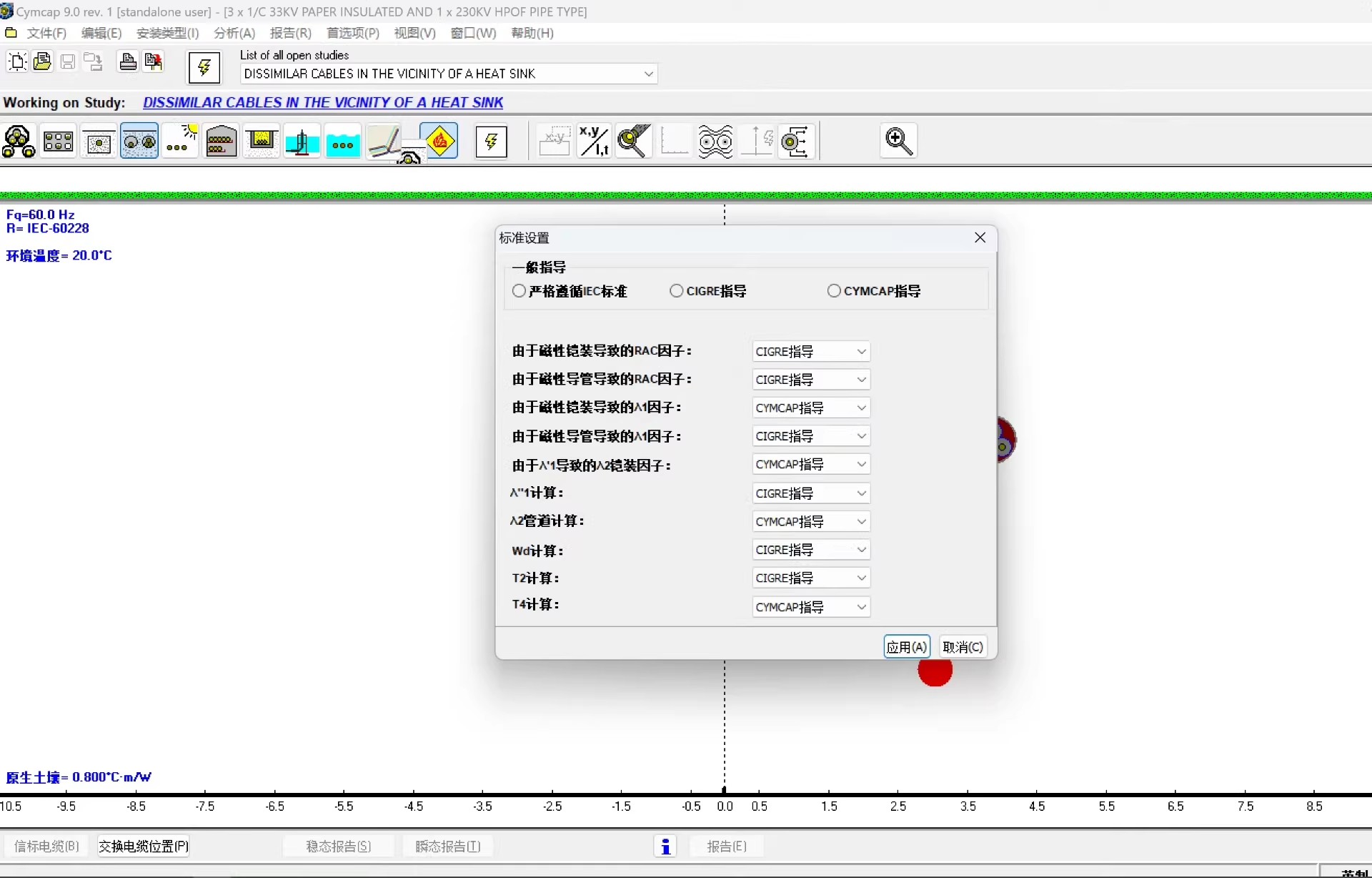The width and height of the screenshot is (1372, 878).
Task: Open dropdown for T4计算
Action: point(811,607)
